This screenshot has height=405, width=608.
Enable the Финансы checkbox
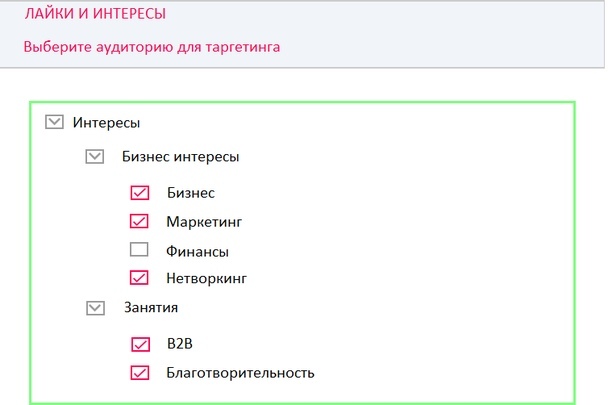pos(139,249)
